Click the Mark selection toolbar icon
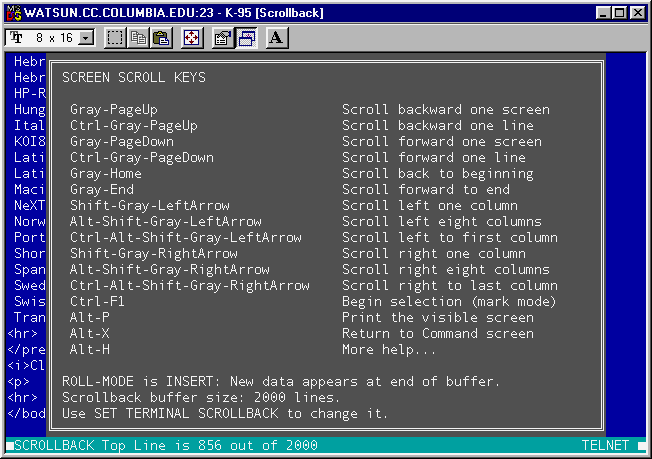Image resolution: width=652 pixels, height=459 pixels. click(115, 38)
